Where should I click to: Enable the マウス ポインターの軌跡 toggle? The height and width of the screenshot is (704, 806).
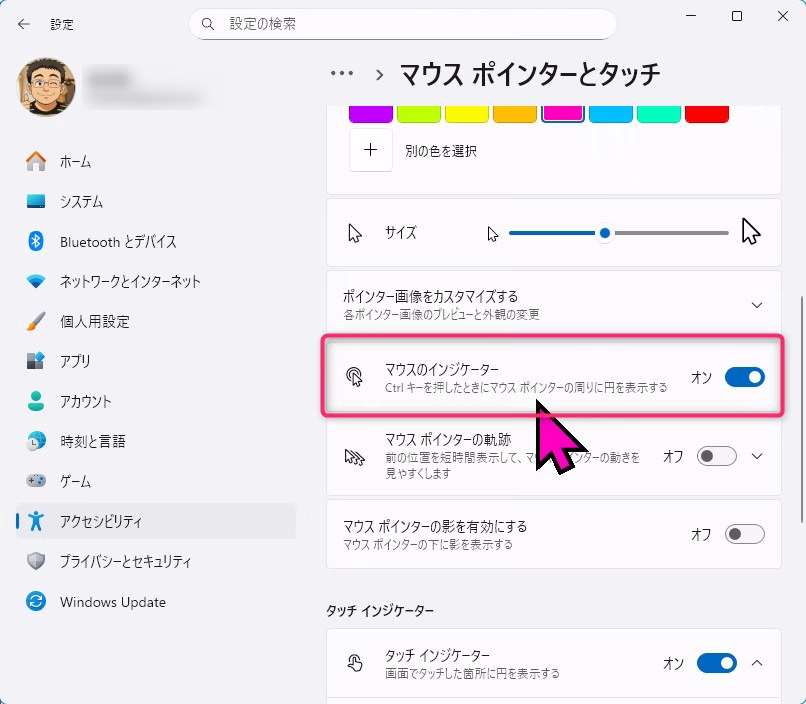pyautogui.click(x=716, y=456)
